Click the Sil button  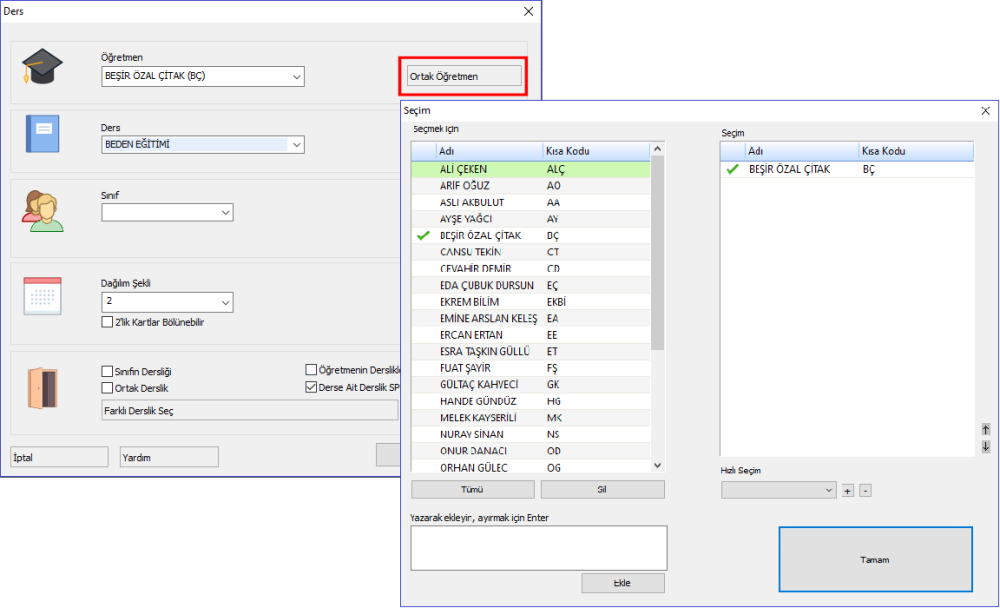[602, 489]
